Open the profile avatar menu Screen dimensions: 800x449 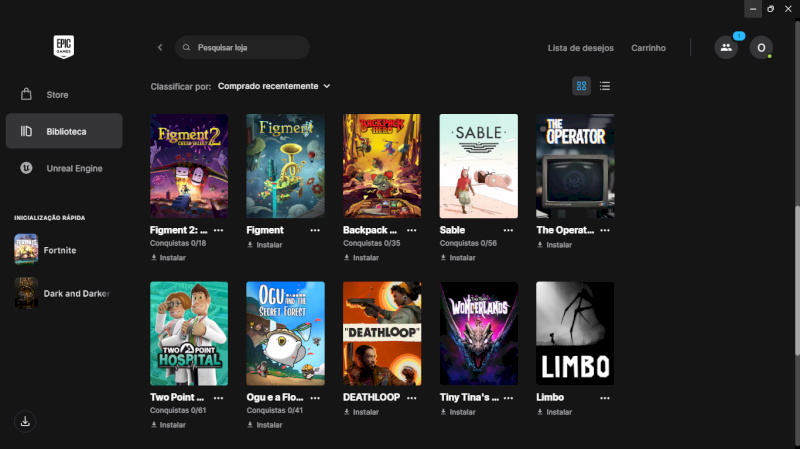[x=761, y=47]
